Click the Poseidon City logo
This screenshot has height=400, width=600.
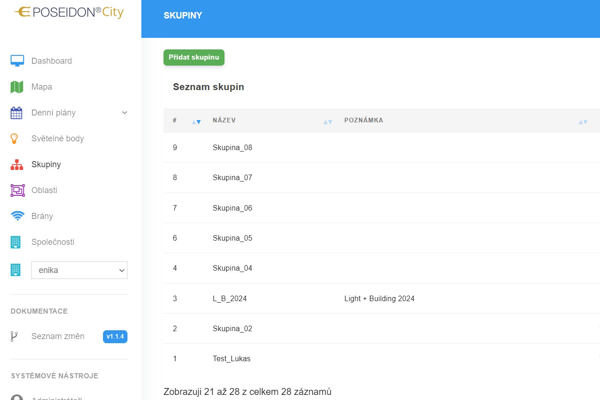click(69, 12)
